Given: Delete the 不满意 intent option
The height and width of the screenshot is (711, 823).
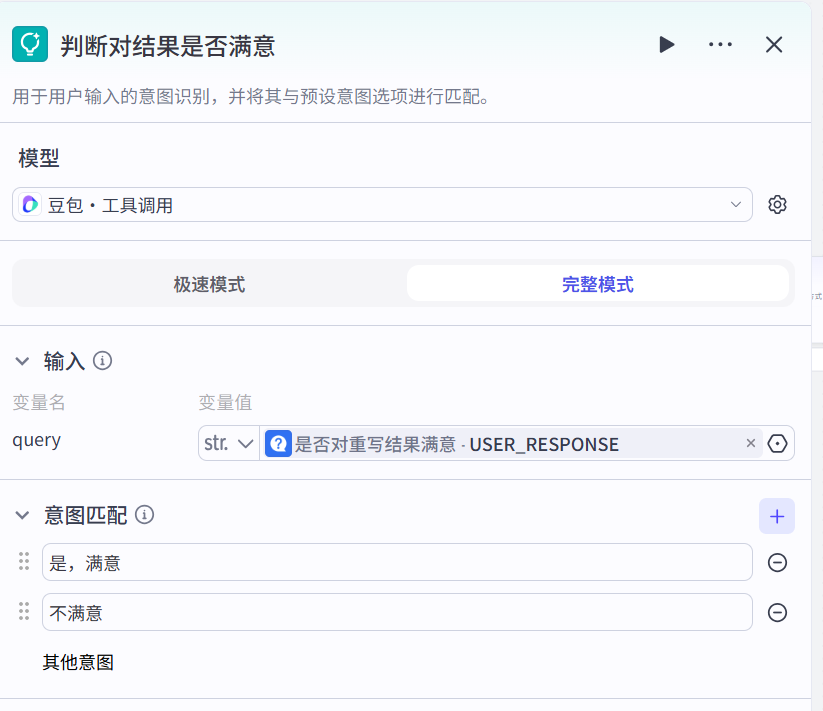Looking at the screenshot, I should point(777,613).
